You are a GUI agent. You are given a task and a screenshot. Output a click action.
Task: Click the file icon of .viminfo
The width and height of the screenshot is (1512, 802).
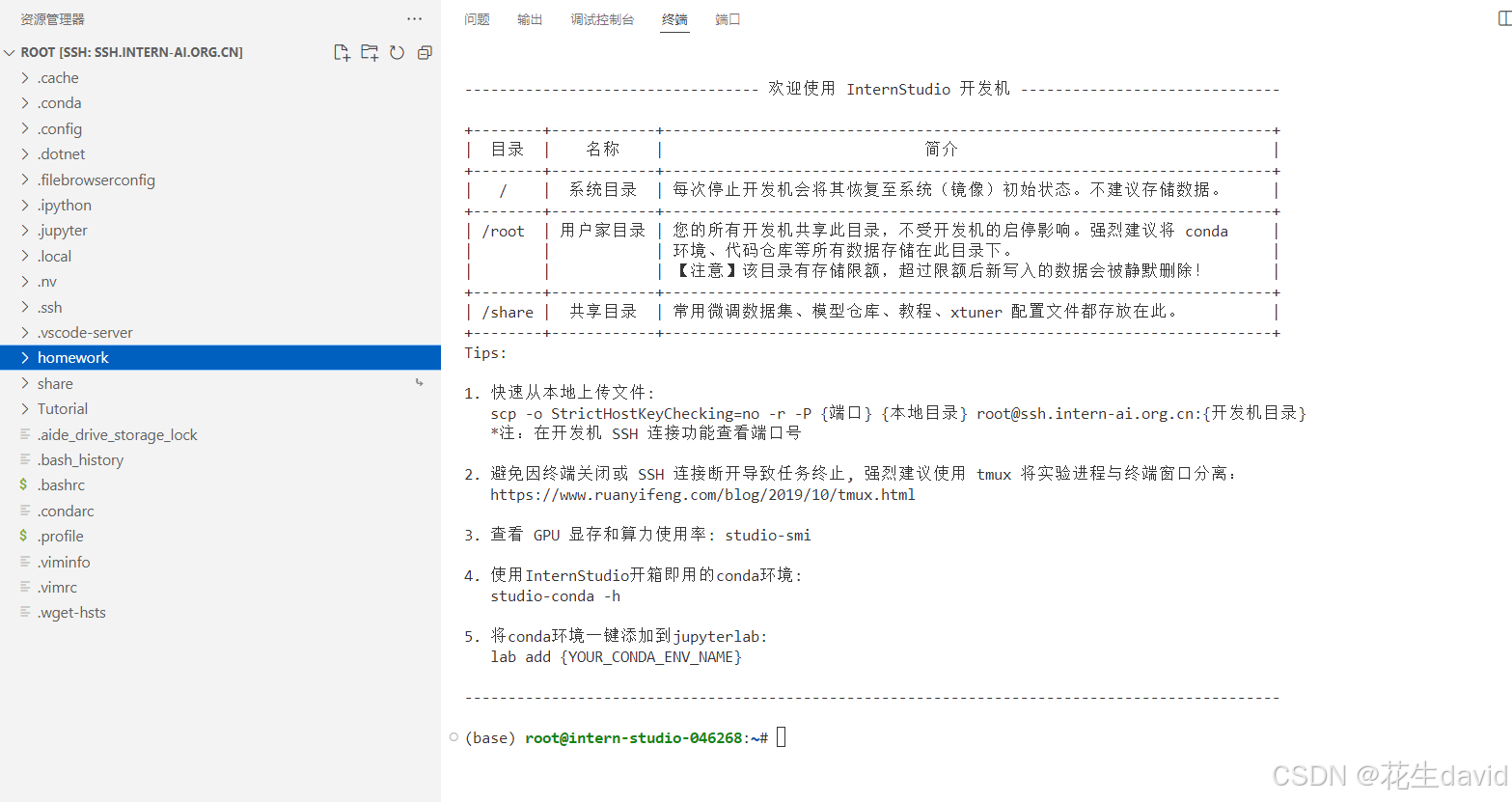tap(25, 562)
